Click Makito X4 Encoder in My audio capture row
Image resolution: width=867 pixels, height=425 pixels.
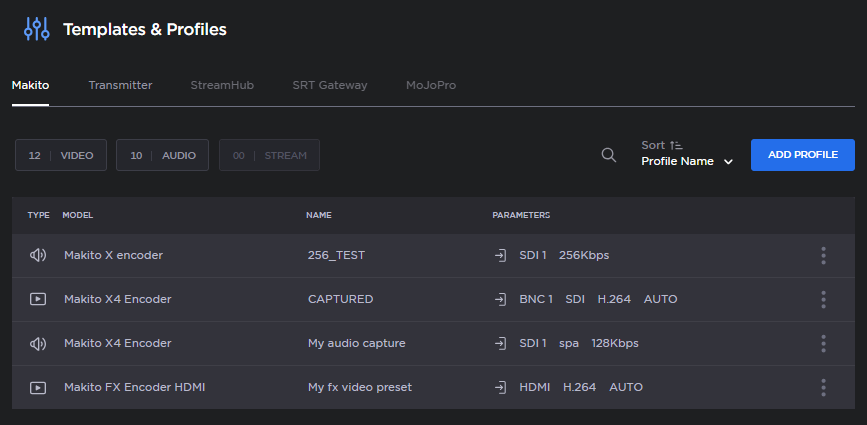(118, 343)
